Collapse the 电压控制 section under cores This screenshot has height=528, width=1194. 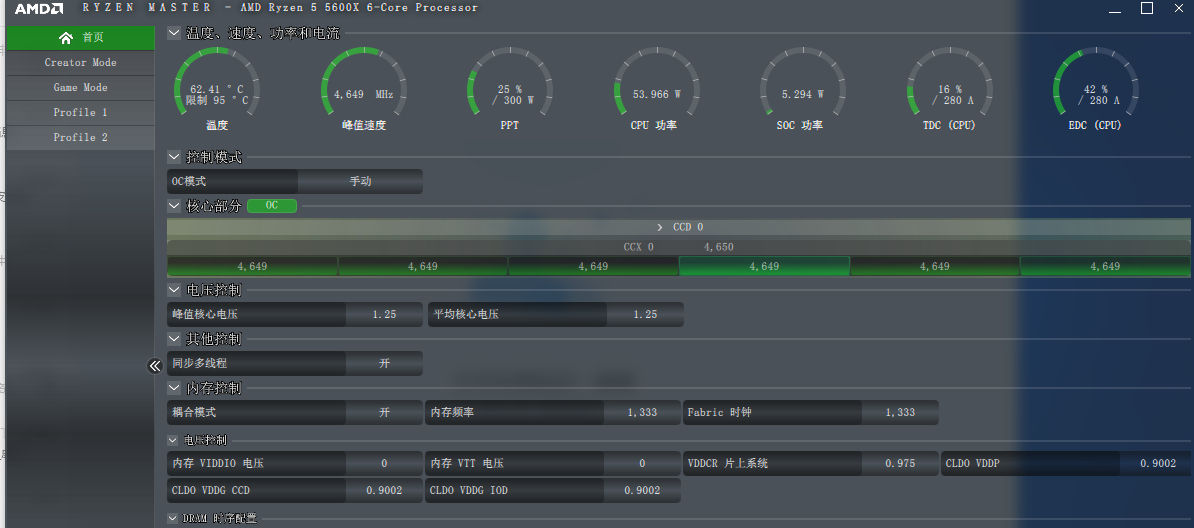tap(174, 290)
